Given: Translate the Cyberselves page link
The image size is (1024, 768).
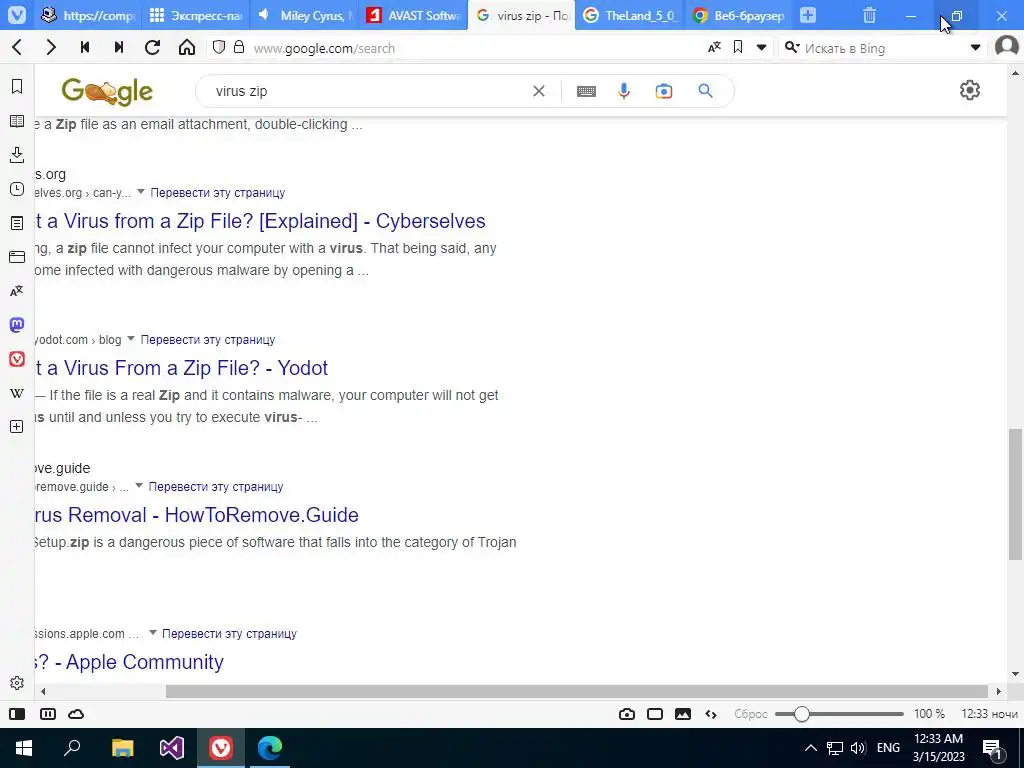Looking at the screenshot, I should coord(217,193).
